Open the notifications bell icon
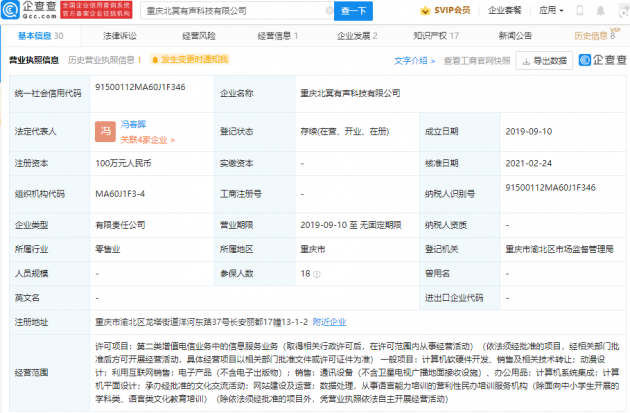This screenshot has width=630, height=413. tap(600, 10)
